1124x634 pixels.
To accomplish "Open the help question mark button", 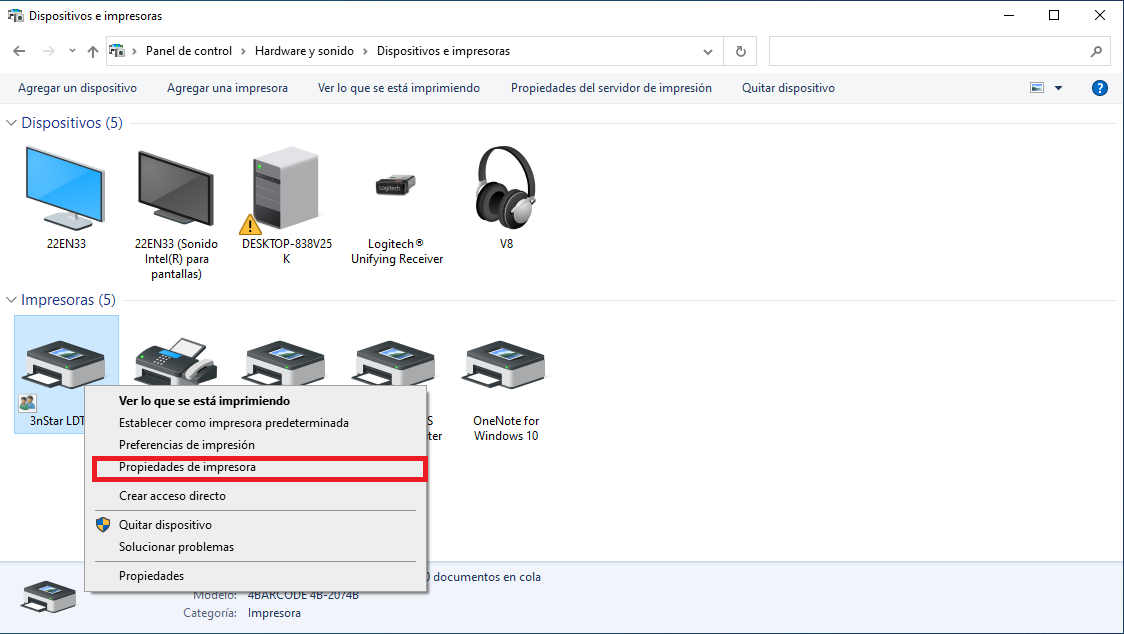I will 1100,88.
